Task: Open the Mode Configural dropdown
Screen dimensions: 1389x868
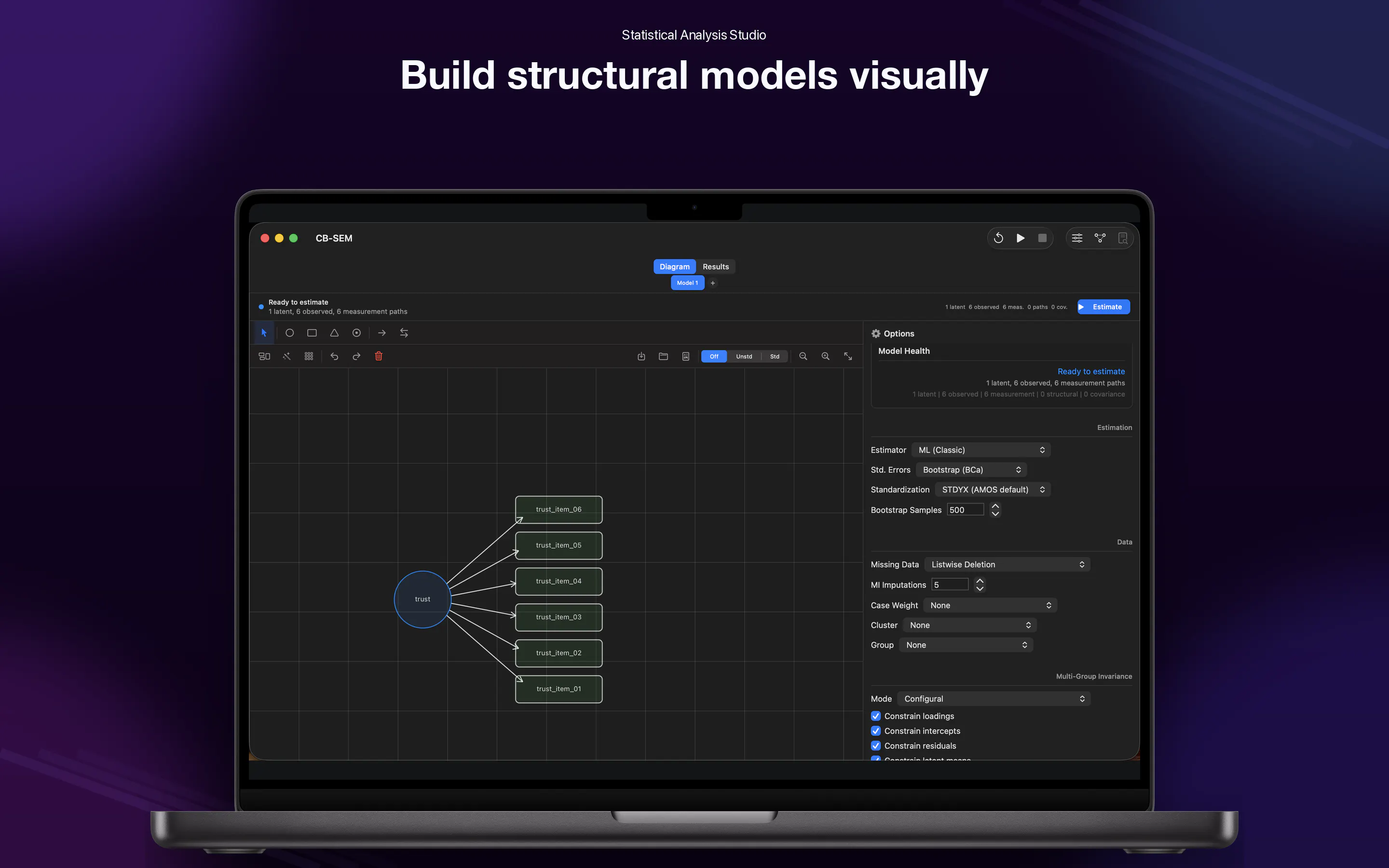Action: 994,699
